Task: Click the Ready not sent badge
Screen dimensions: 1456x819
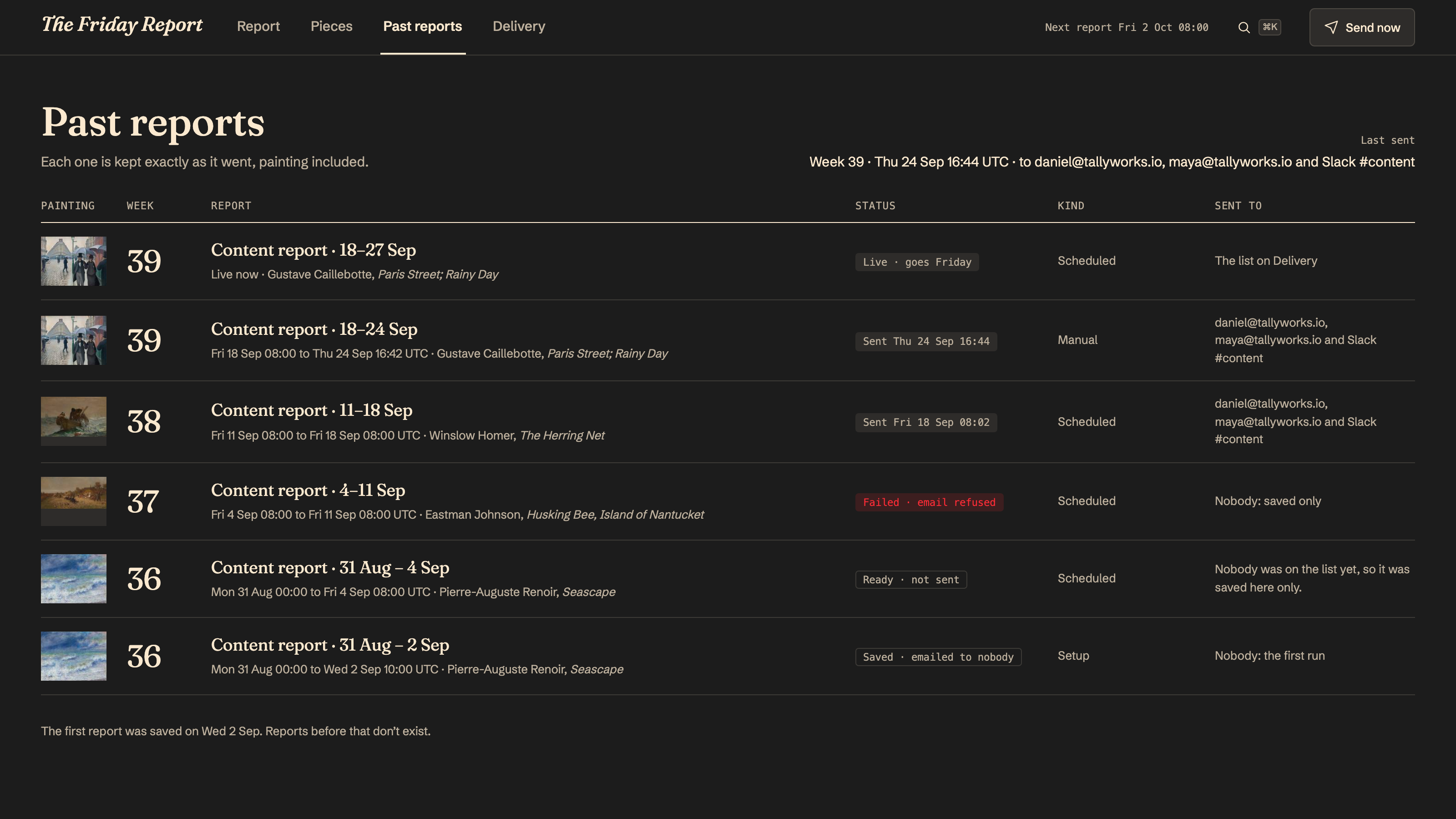Action: pyautogui.click(x=910, y=579)
